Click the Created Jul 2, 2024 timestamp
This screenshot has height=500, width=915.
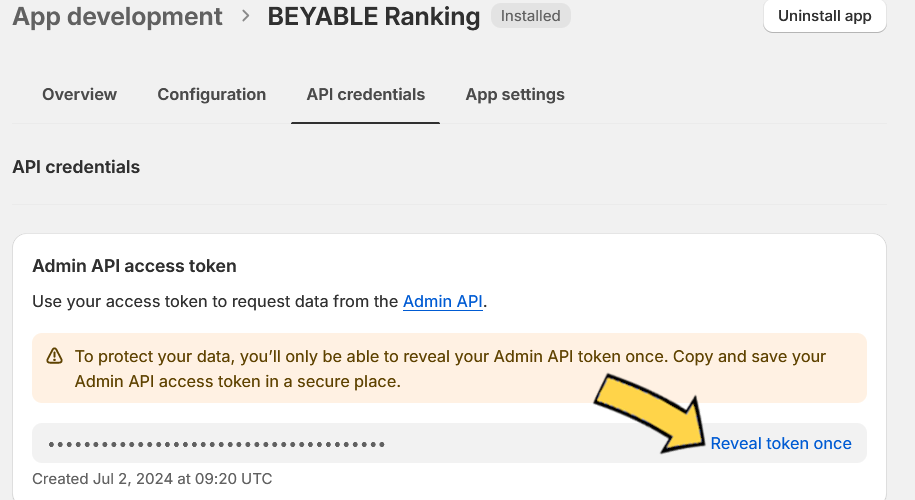pyautogui.click(x=152, y=479)
